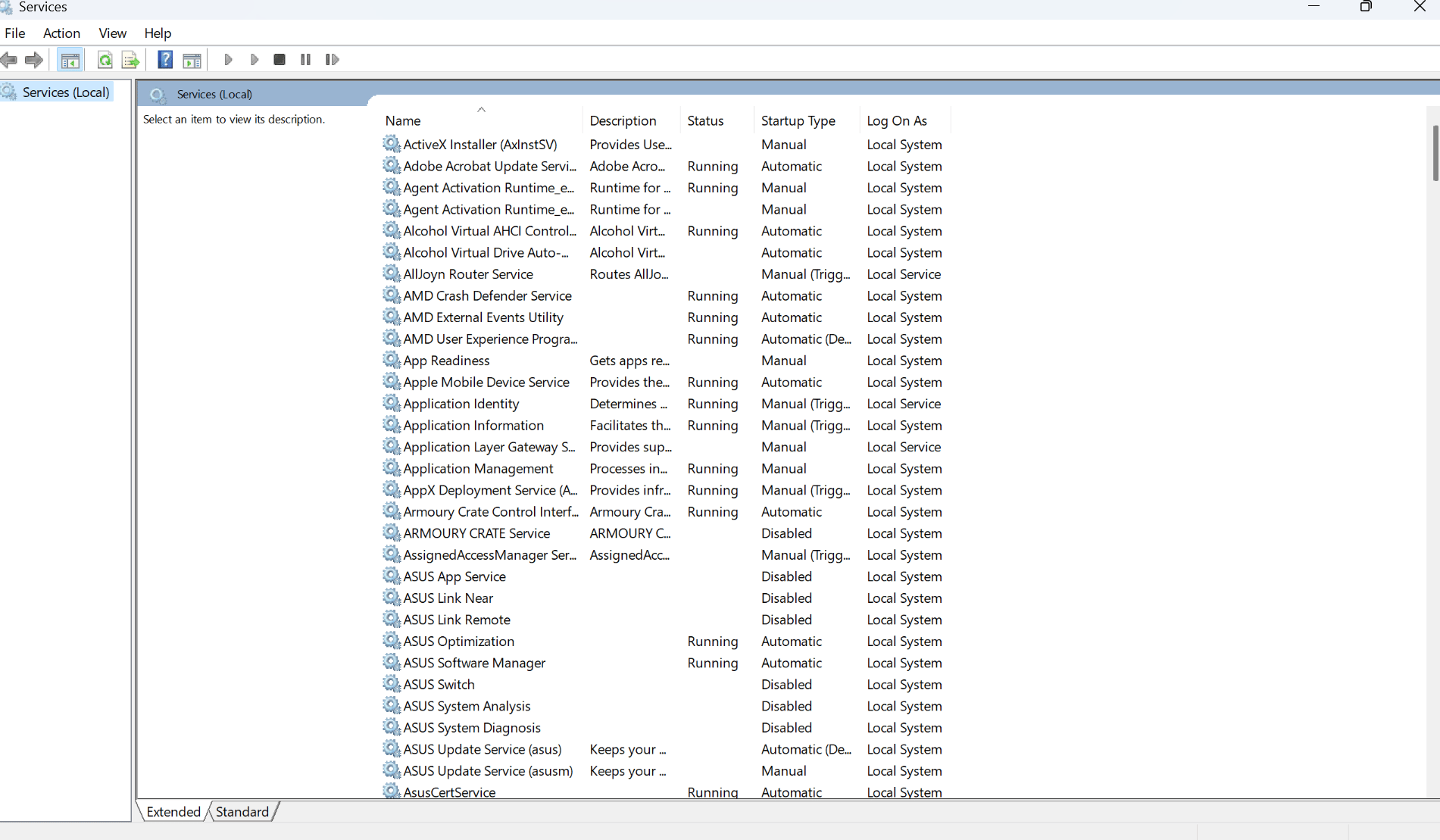Click the Export List toolbar icon
Screen dimensions: 1440x840
tap(130, 60)
